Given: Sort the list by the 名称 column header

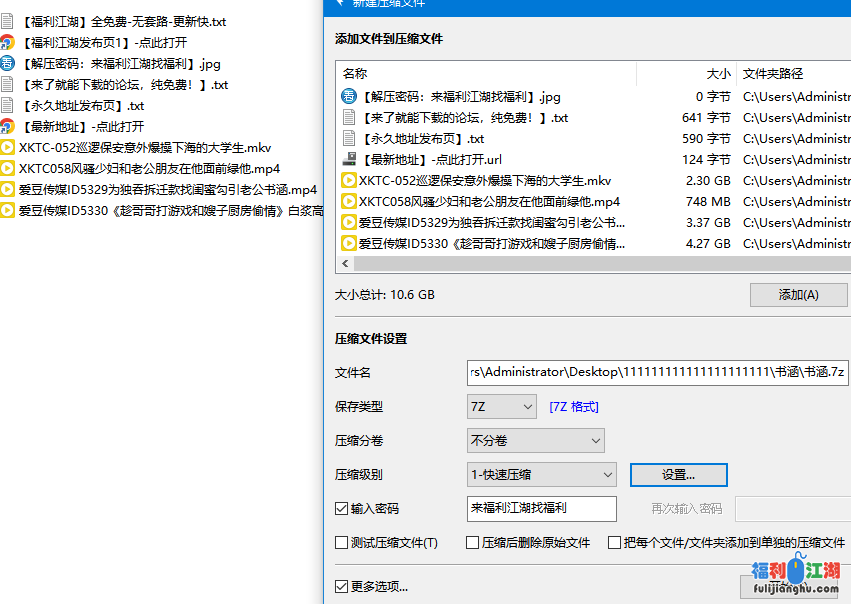Looking at the screenshot, I should (x=355, y=74).
